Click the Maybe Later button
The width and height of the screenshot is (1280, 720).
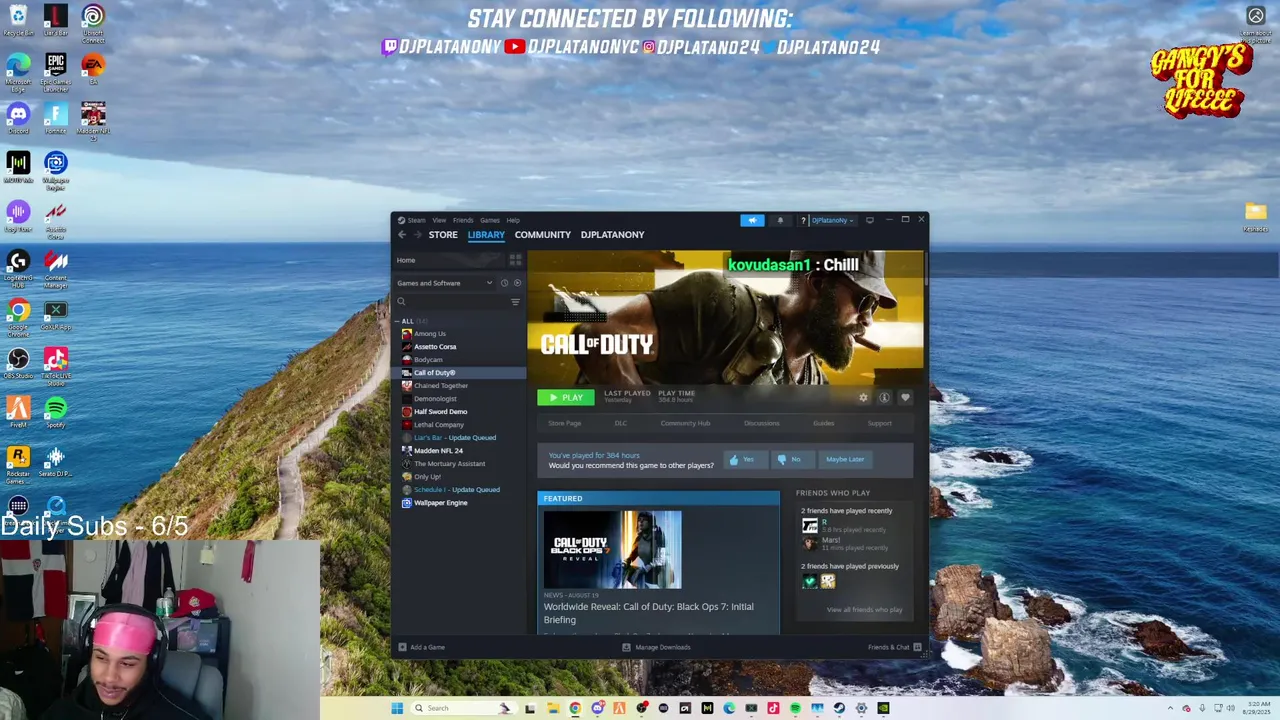tap(845, 460)
